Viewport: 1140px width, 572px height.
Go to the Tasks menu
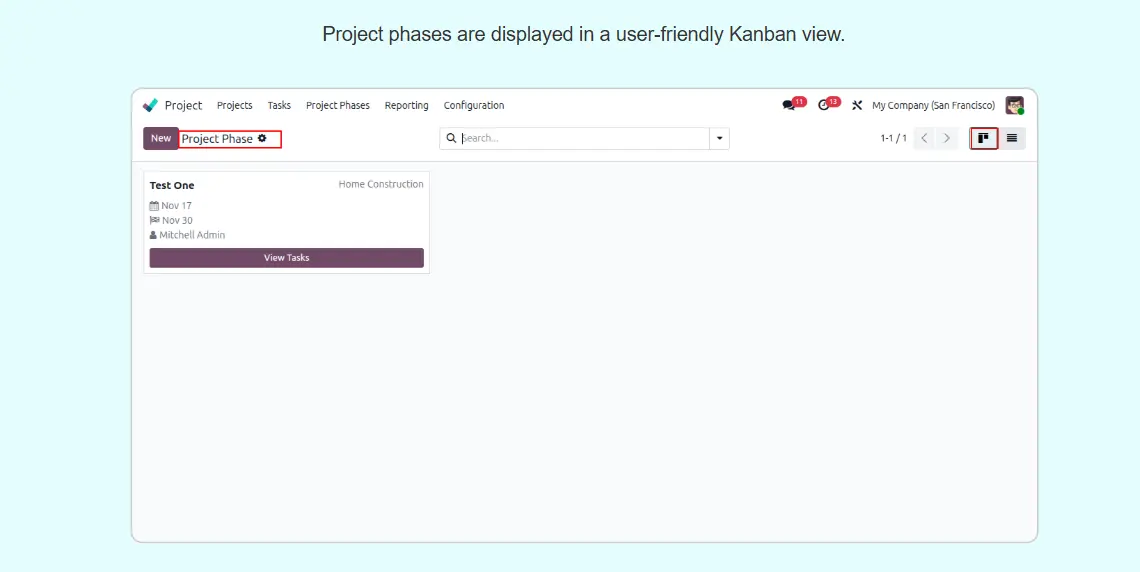point(279,105)
